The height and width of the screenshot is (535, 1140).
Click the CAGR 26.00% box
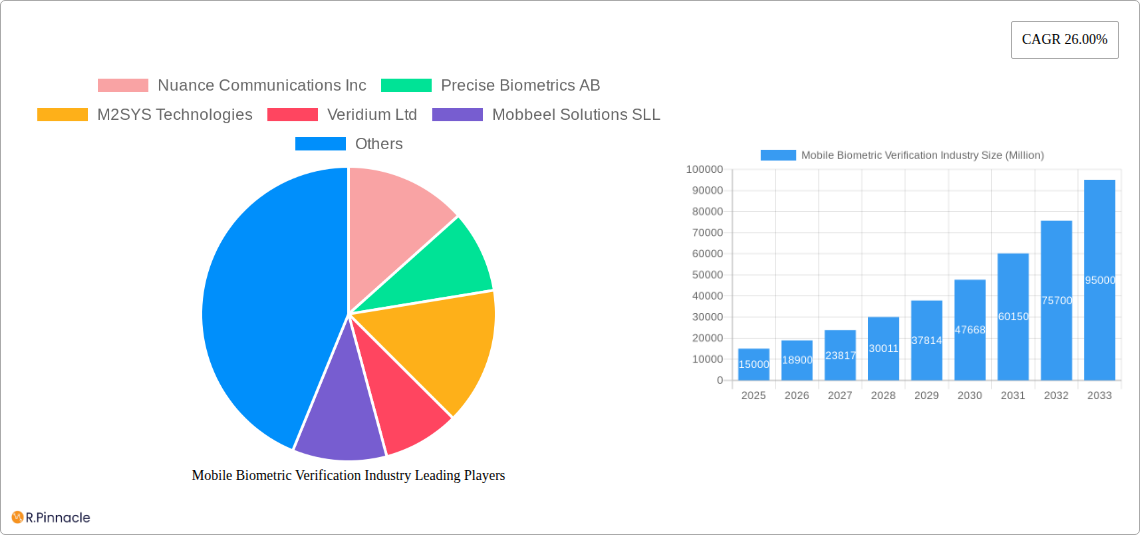(1064, 40)
